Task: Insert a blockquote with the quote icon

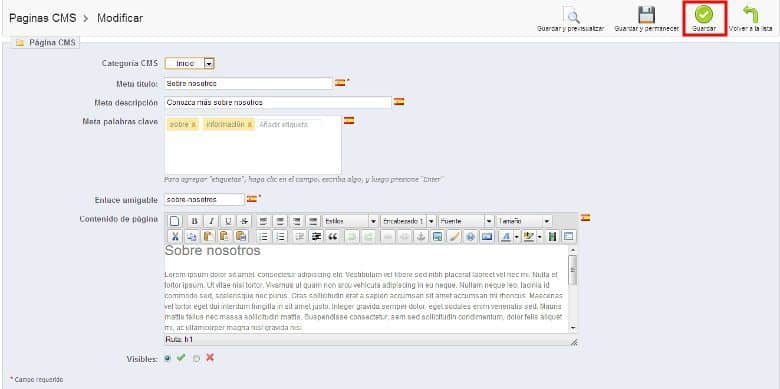Action: coord(333,237)
